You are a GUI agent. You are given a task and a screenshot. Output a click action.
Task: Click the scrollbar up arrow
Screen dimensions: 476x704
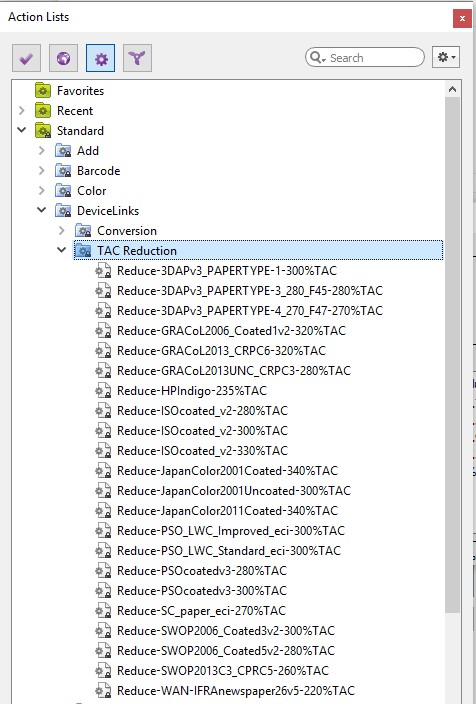[x=452, y=89]
